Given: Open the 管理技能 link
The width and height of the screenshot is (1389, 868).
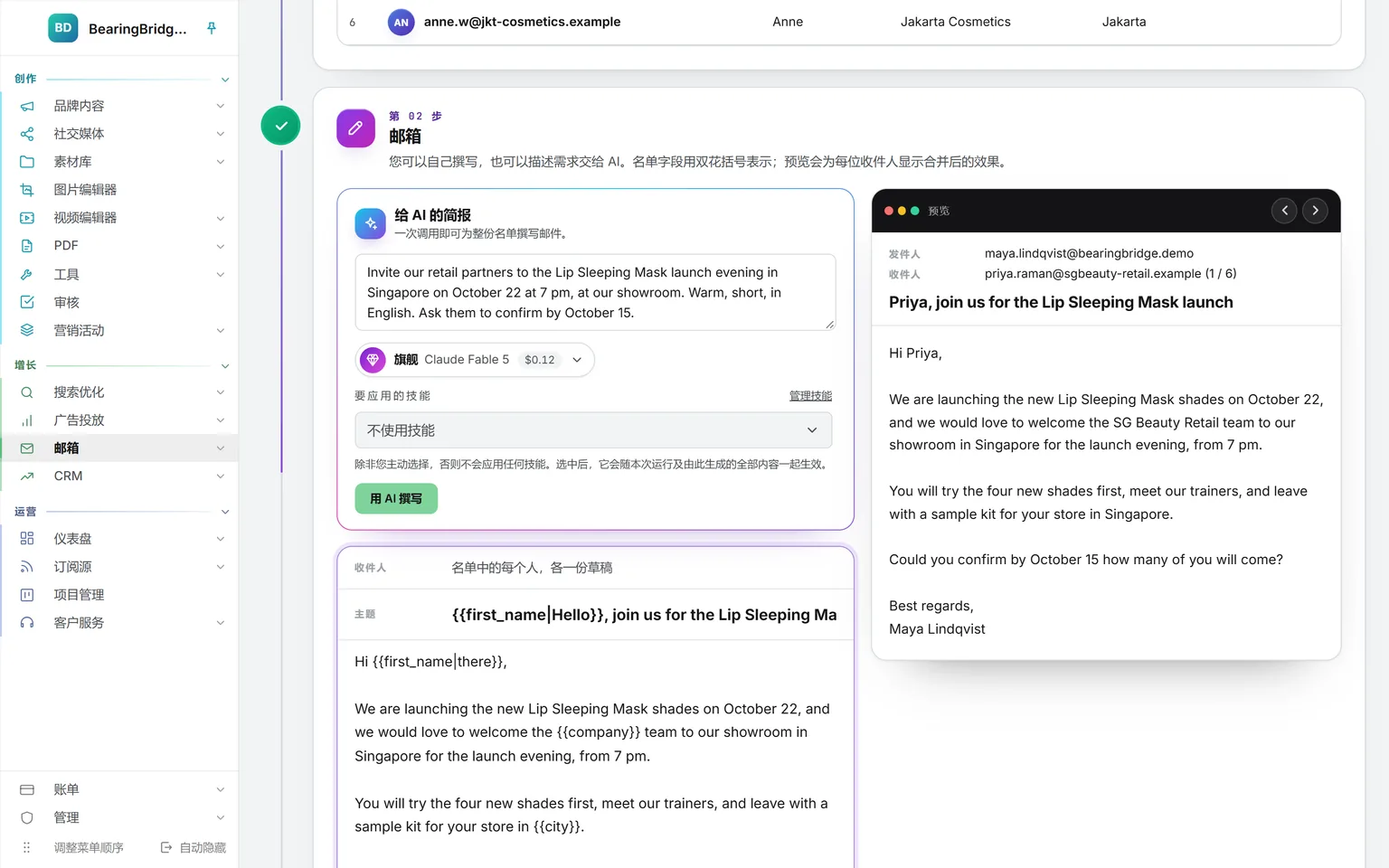Looking at the screenshot, I should click(x=810, y=396).
